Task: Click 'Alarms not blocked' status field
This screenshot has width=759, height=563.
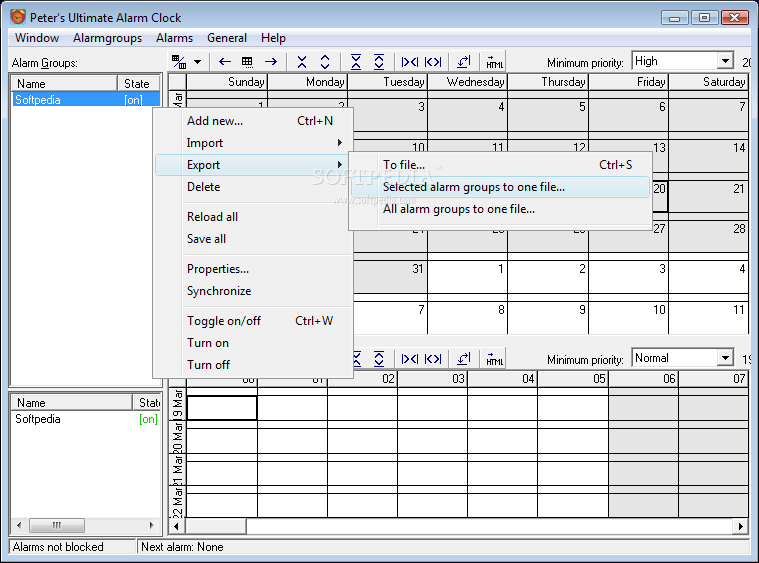Action: [x=73, y=547]
